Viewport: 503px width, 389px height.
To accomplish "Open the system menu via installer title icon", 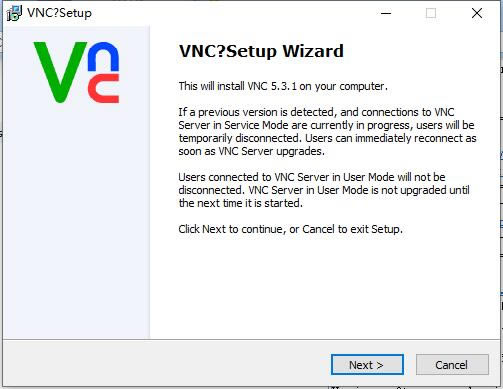I will point(14,13).
